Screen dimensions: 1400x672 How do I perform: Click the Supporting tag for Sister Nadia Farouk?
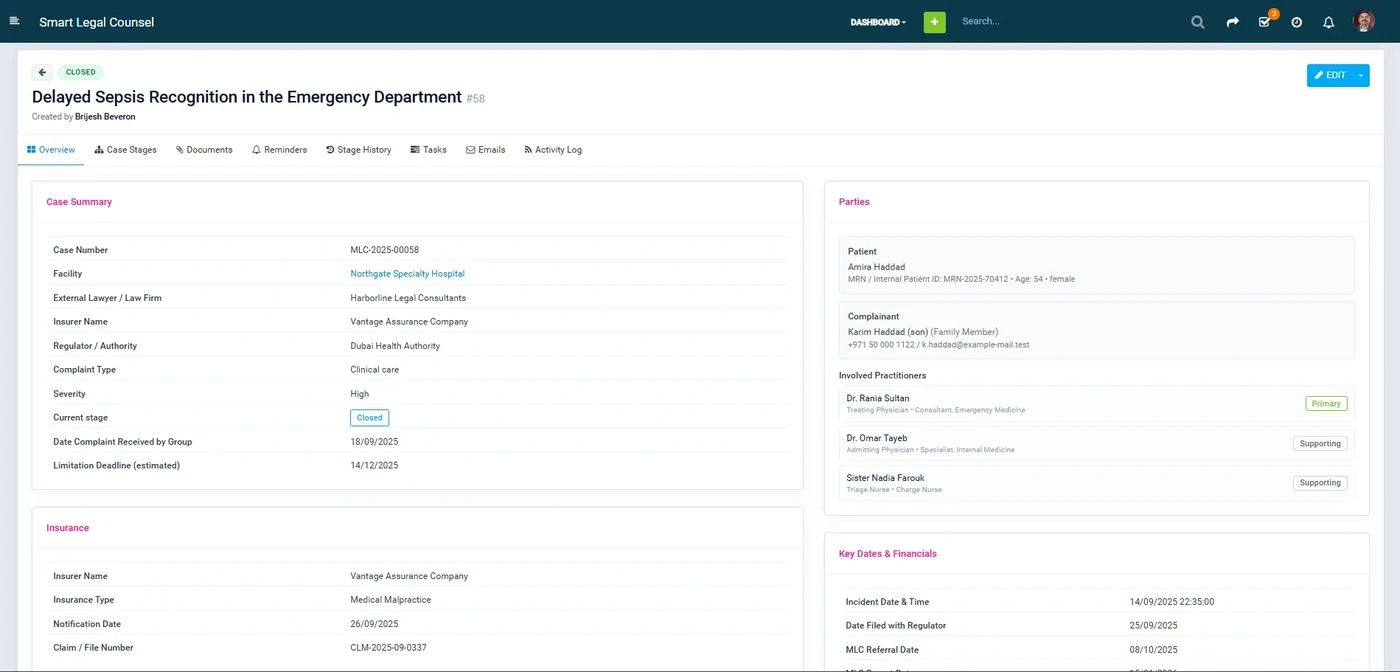click(1320, 483)
